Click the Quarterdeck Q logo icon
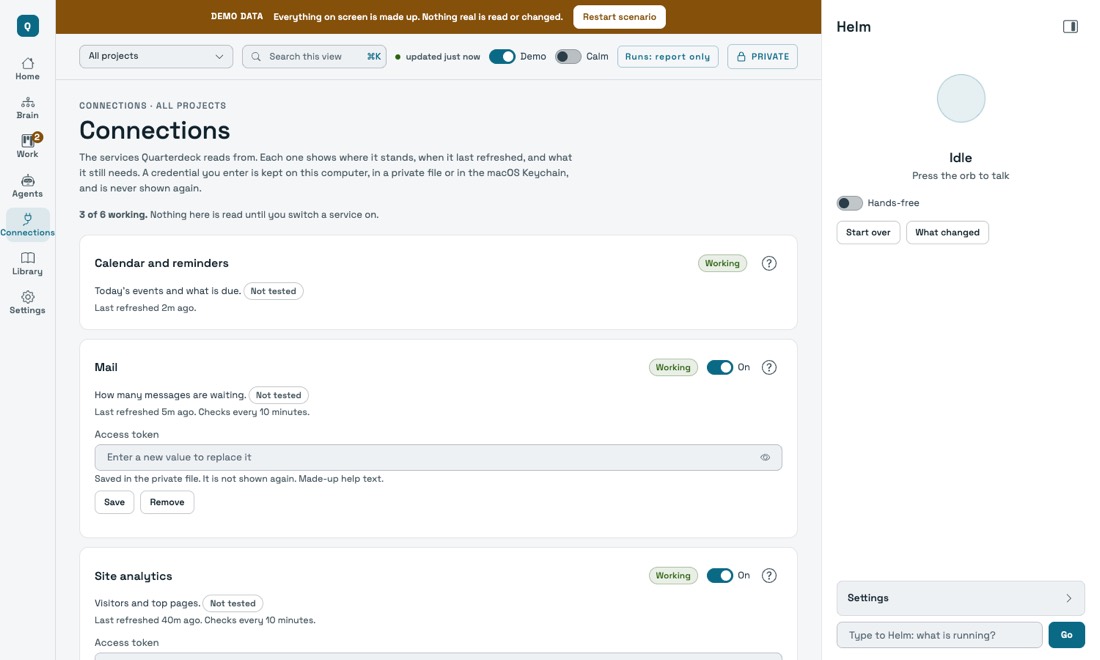This screenshot has width=1100, height=660. point(27,26)
